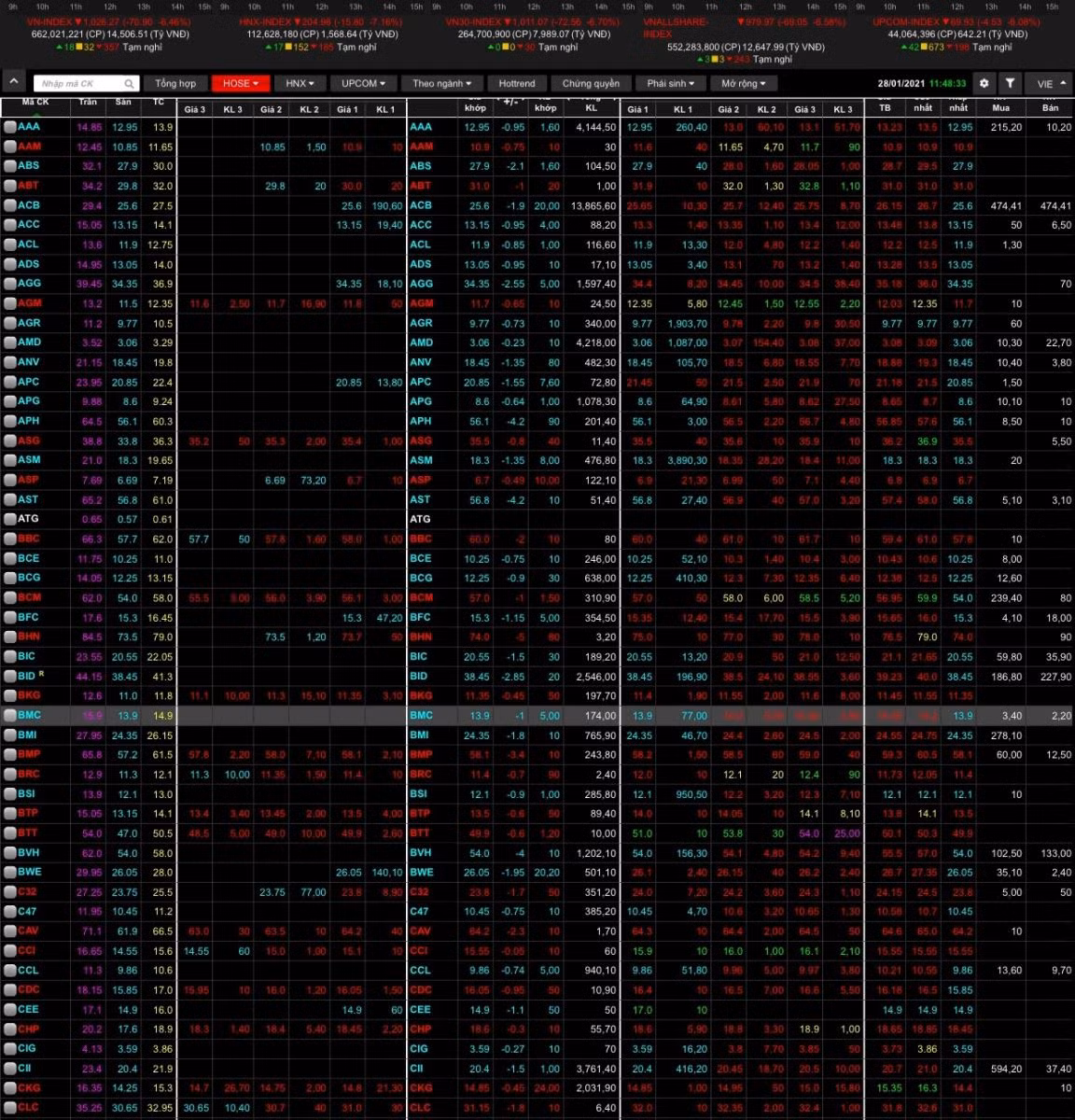1075x1120 pixels.
Task: Select BTT ticker in the leftmost column
Action: click(x=28, y=833)
